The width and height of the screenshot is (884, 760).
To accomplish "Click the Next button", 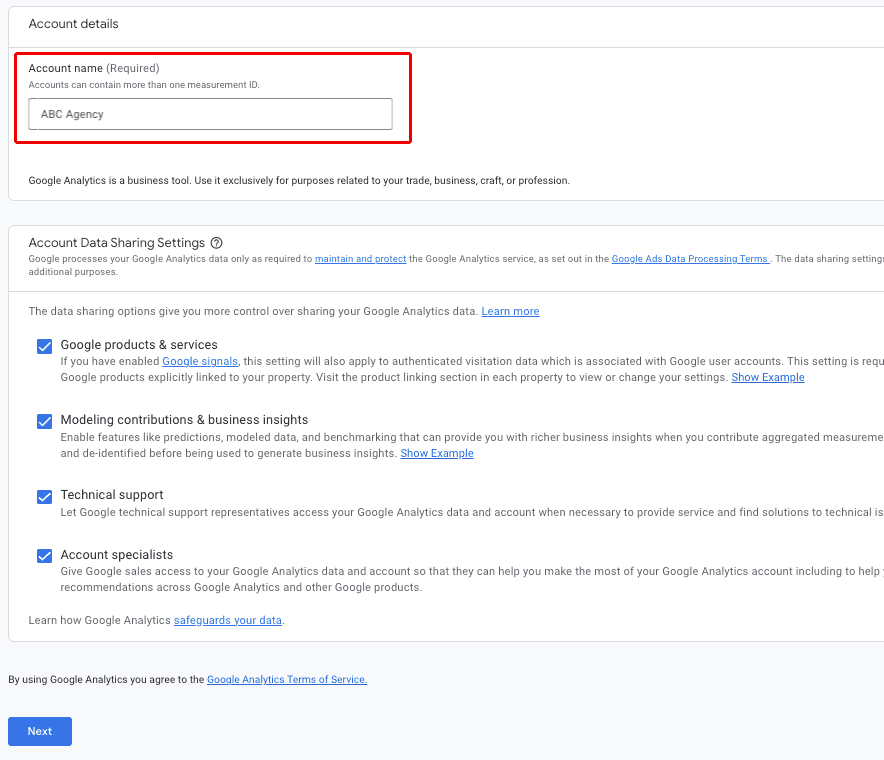I will tap(39, 731).
